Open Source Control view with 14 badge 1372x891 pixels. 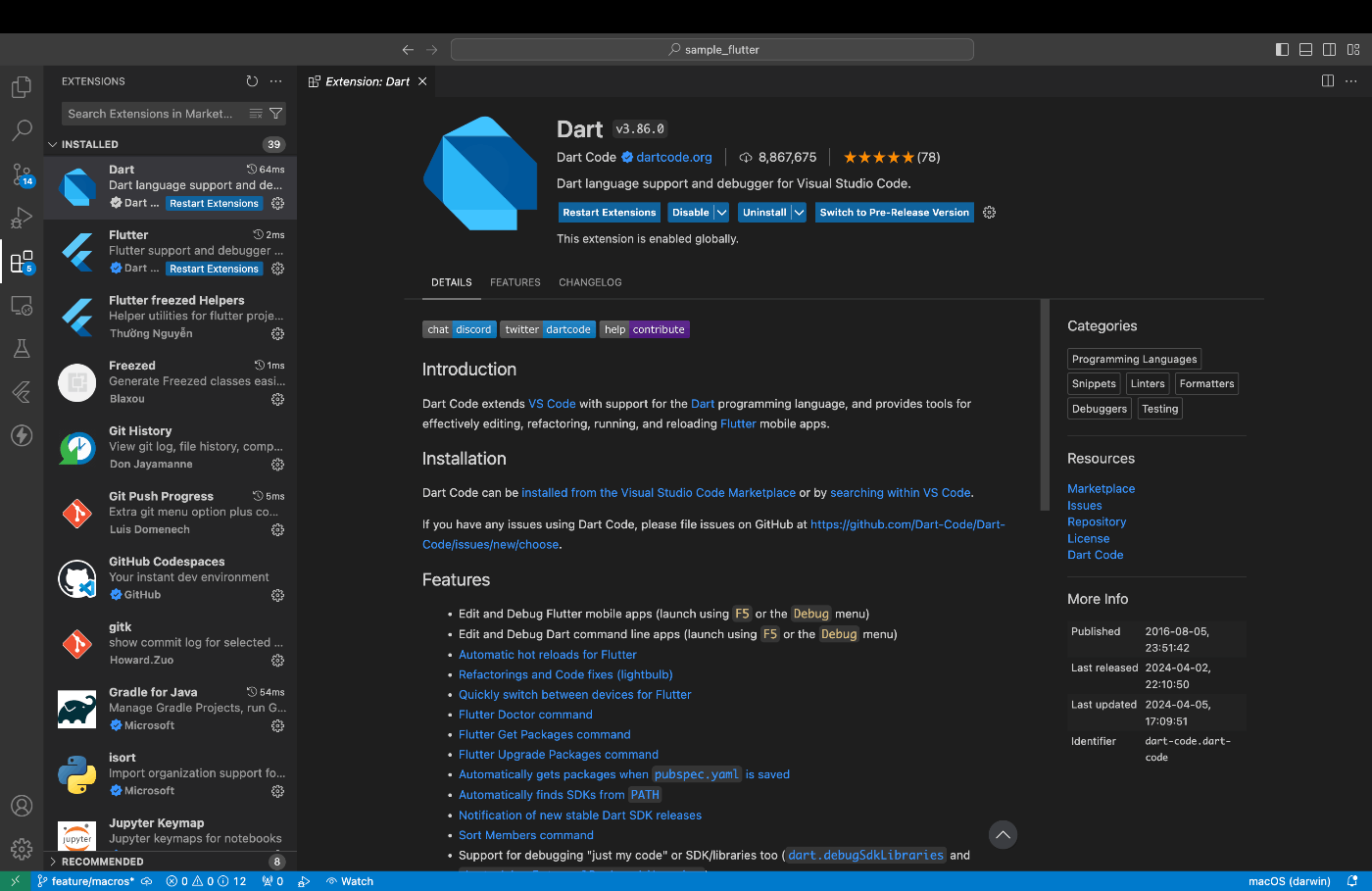22,174
